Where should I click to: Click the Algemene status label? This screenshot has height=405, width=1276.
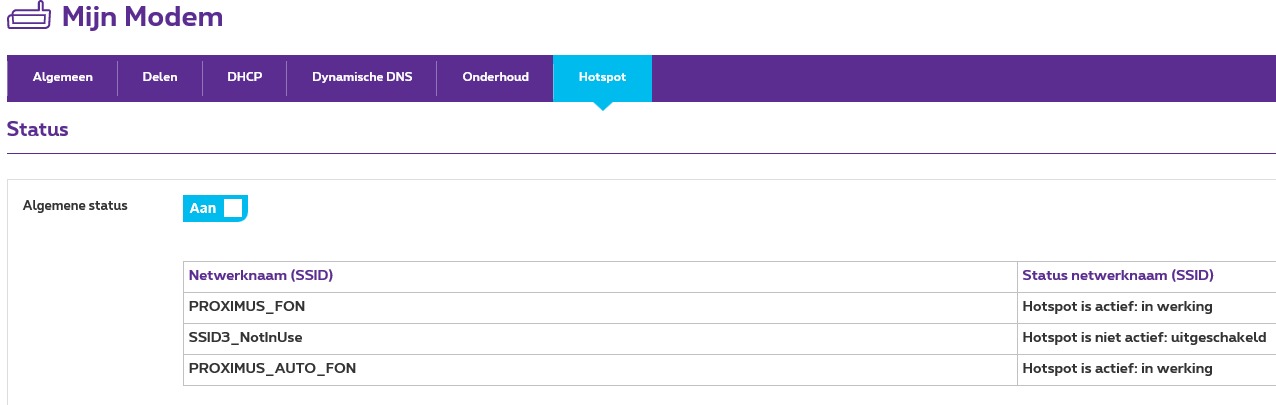pyautogui.click(x=75, y=206)
